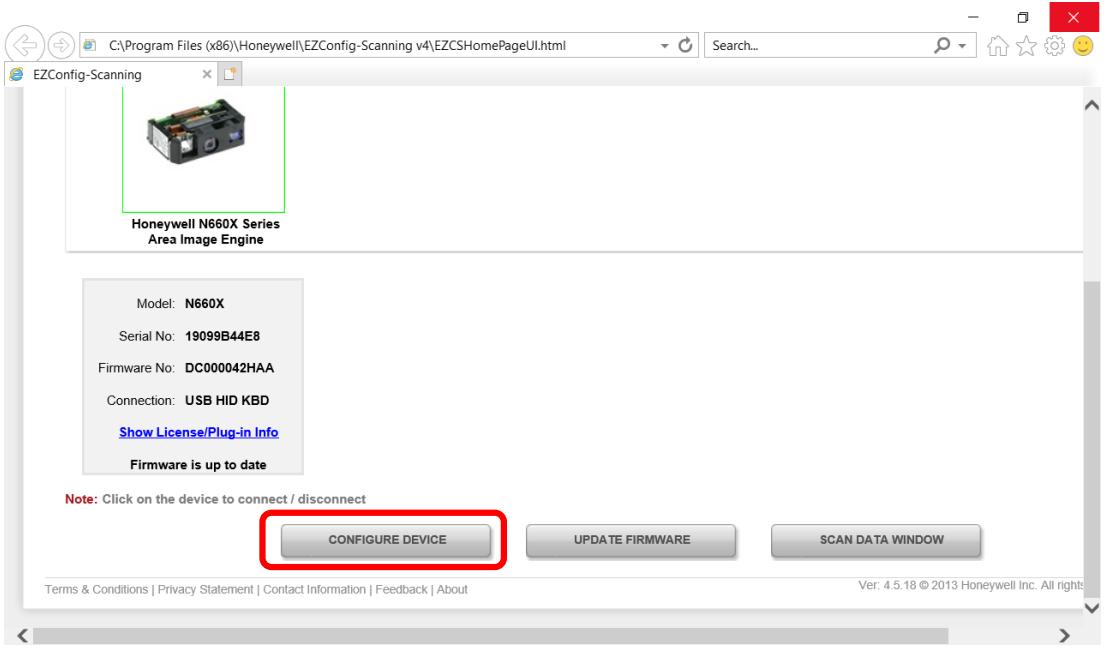1110x648 pixels.
Task: Select the EZConfig-Scanning tab
Action: (108, 74)
